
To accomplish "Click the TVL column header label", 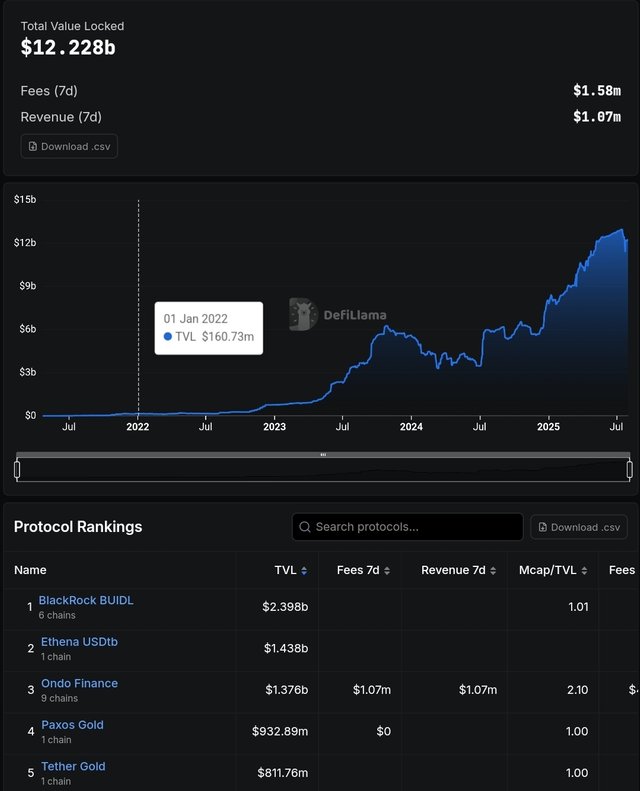I will click(285, 570).
